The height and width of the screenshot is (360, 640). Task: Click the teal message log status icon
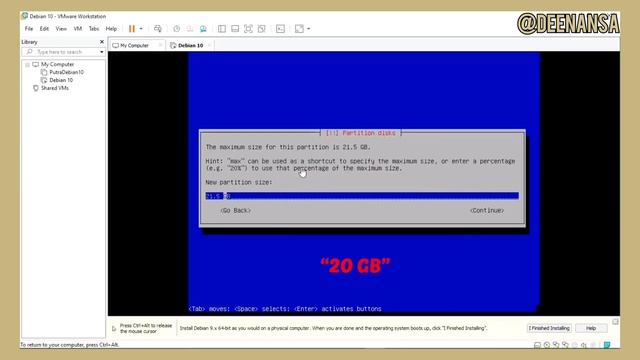[x=607, y=345]
